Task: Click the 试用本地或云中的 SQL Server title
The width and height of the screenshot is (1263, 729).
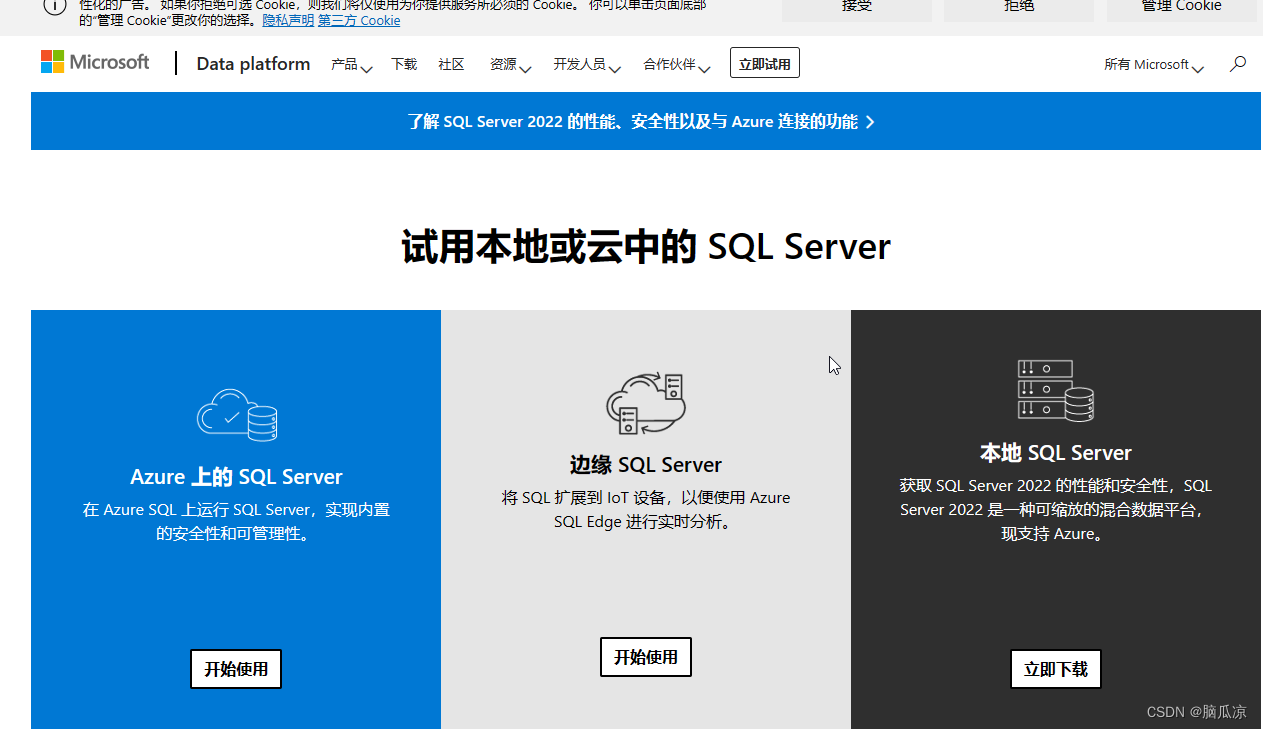Action: (x=646, y=247)
